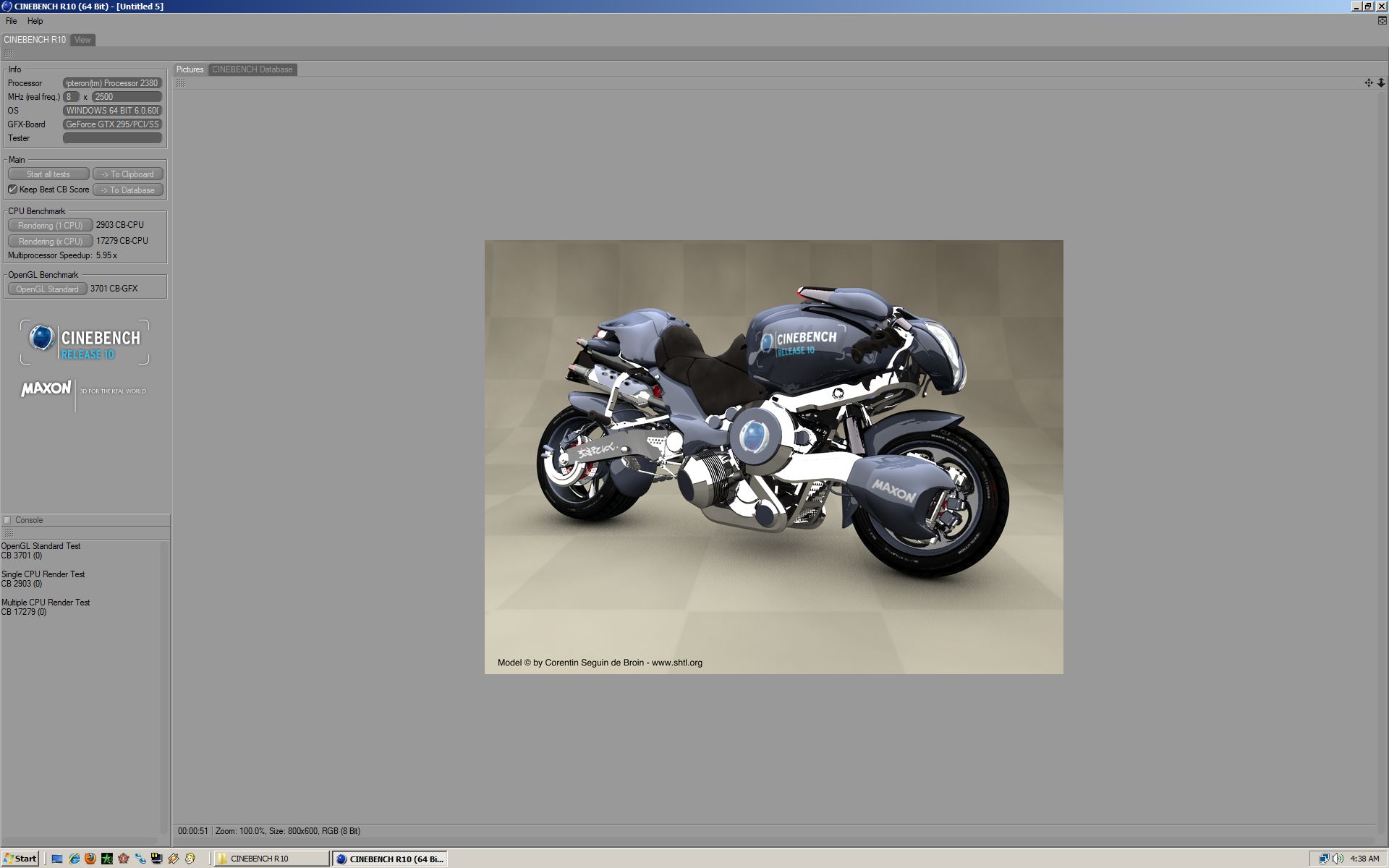
Task: Click the zoom view up-down arrow icon
Action: [1380, 82]
